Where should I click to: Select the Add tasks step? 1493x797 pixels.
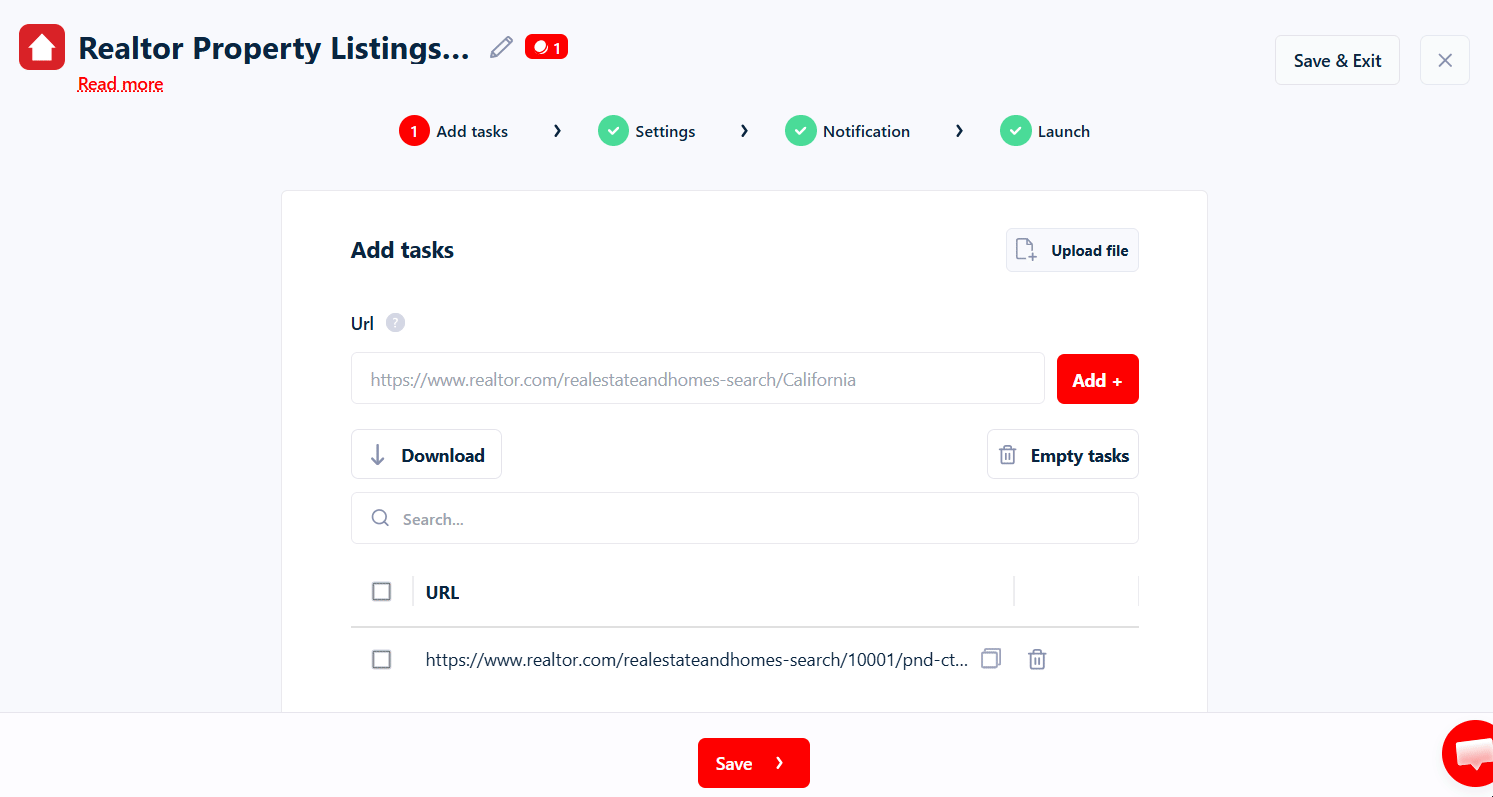[454, 131]
